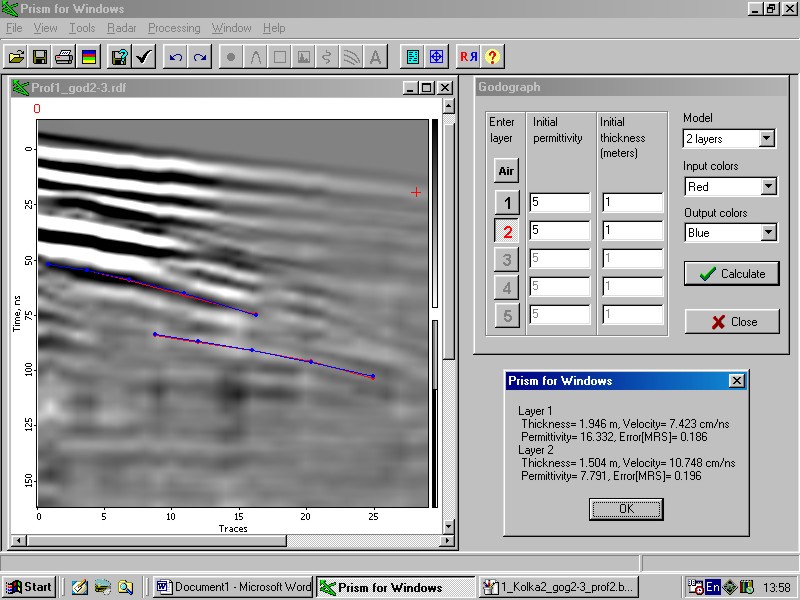Open the Model dropdown showing 2 layers
The height and width of the screenshot is (600, 800).
coord(729,139)
